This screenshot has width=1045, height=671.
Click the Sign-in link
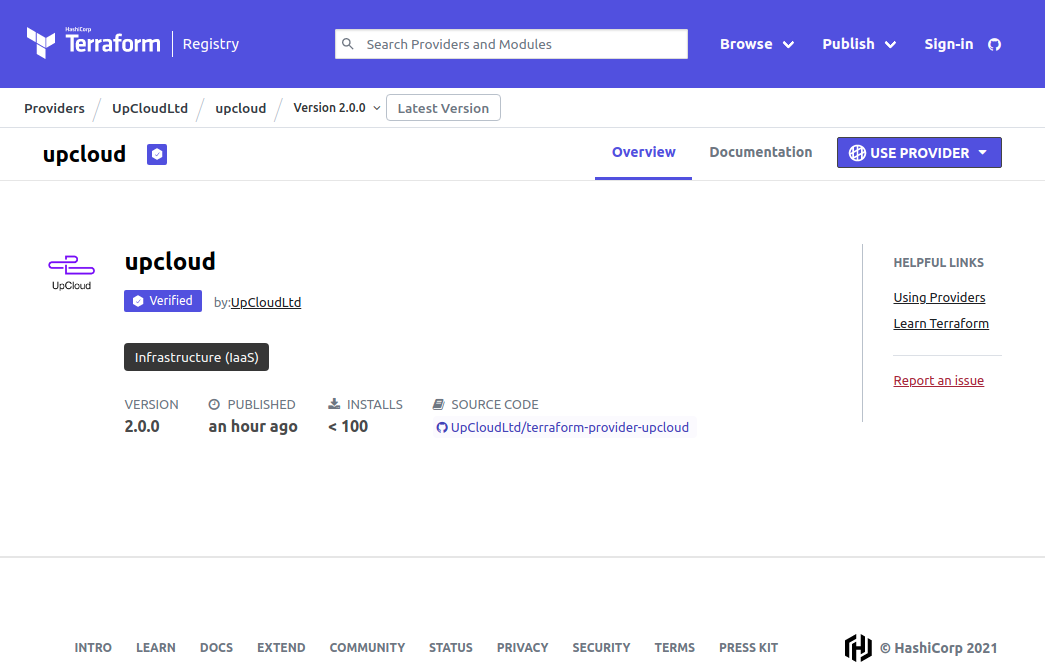click(x=948, y=44)
